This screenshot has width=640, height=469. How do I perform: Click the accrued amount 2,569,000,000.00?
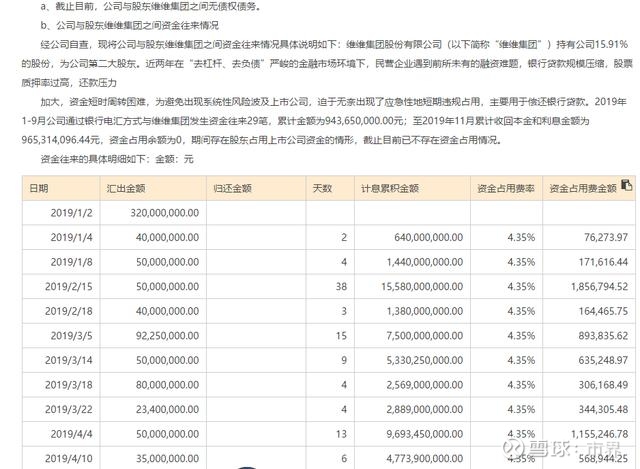coord(425,385)
